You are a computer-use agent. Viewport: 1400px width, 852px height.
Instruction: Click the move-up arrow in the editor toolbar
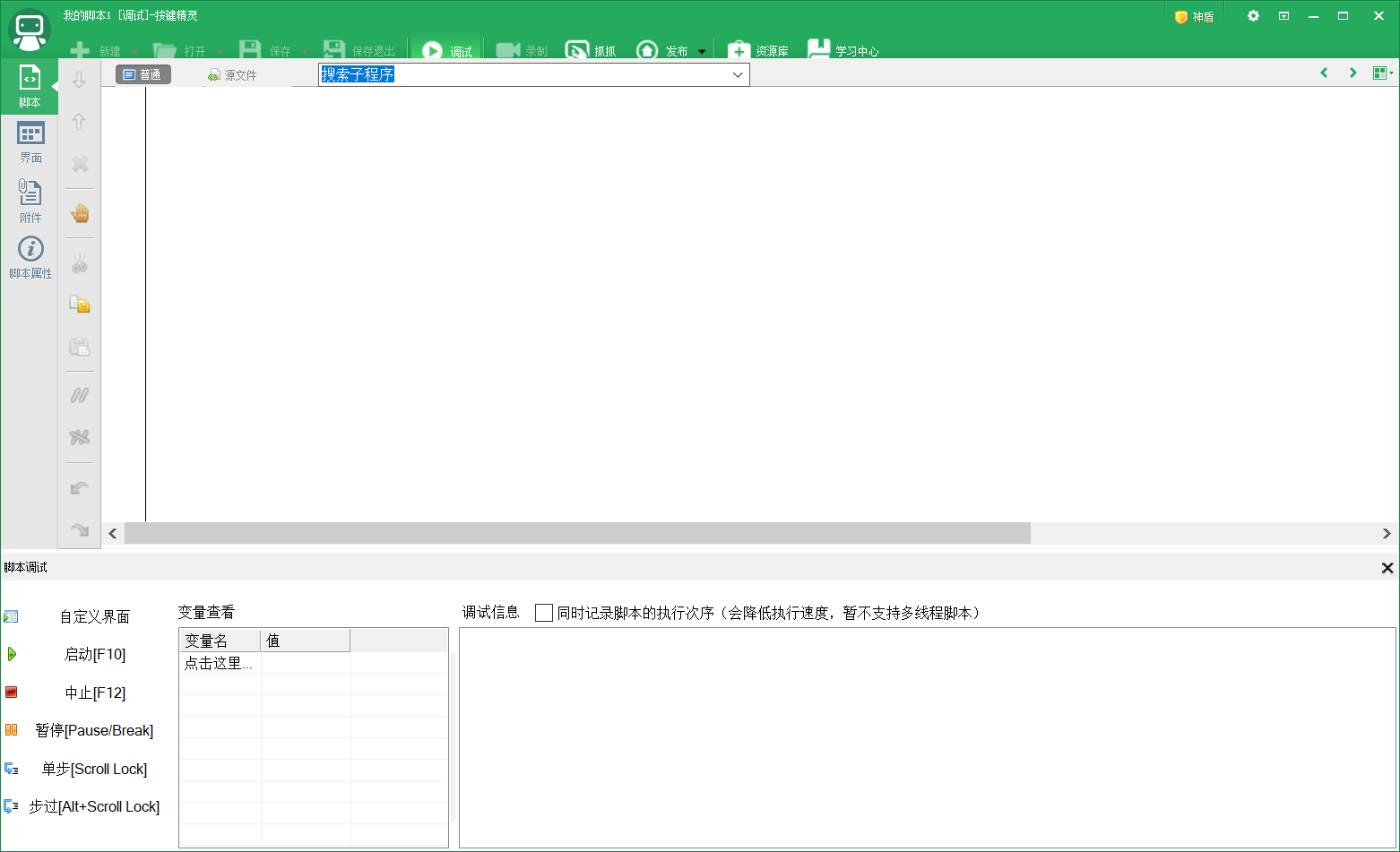[x=79, y=122]
